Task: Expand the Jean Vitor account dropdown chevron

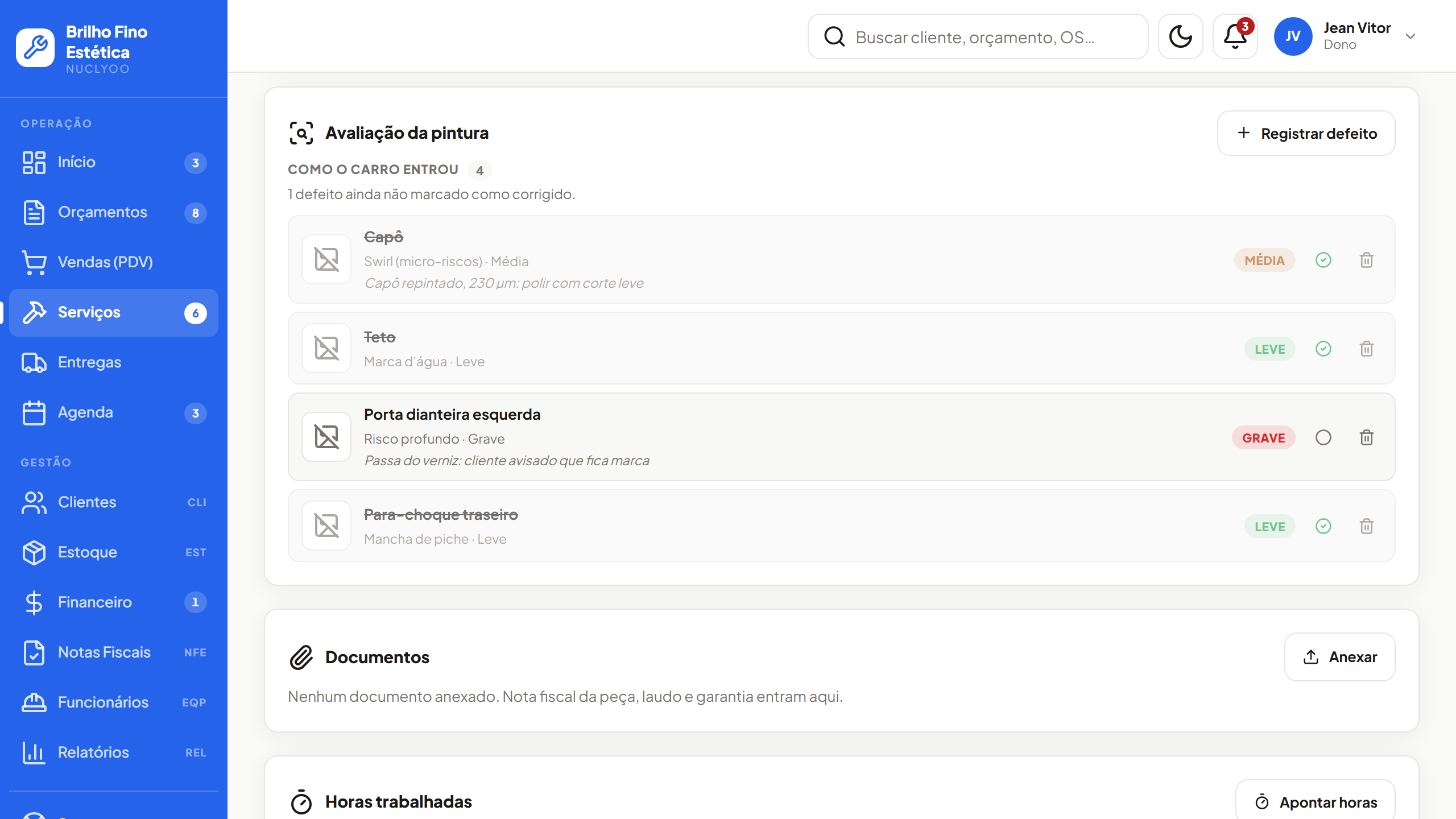Action: [x=1410, y=36]
